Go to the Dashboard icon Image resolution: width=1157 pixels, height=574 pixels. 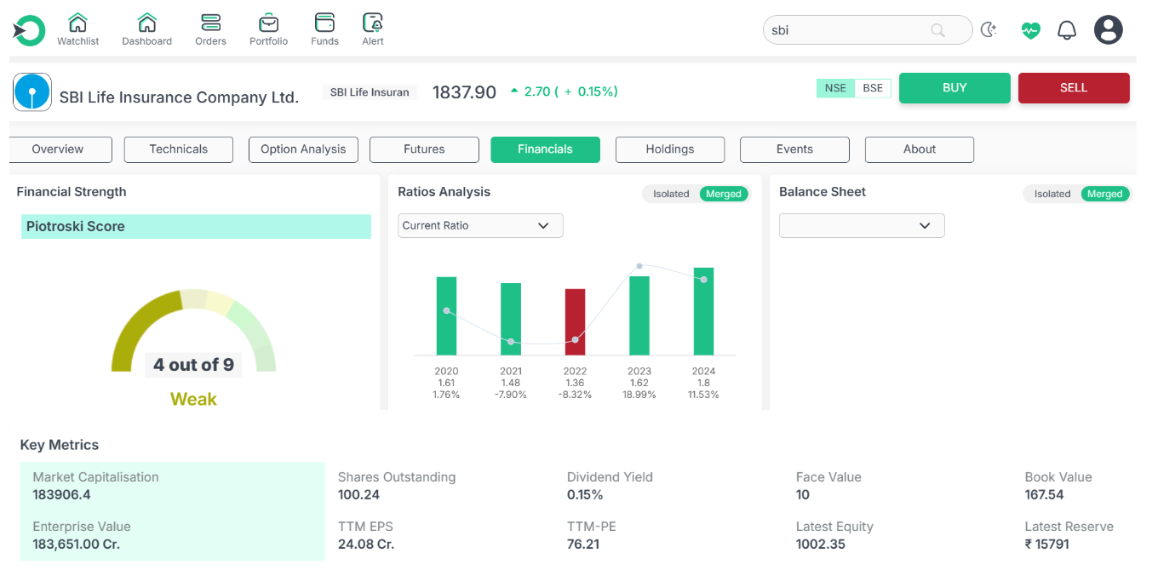pos(147,23)
